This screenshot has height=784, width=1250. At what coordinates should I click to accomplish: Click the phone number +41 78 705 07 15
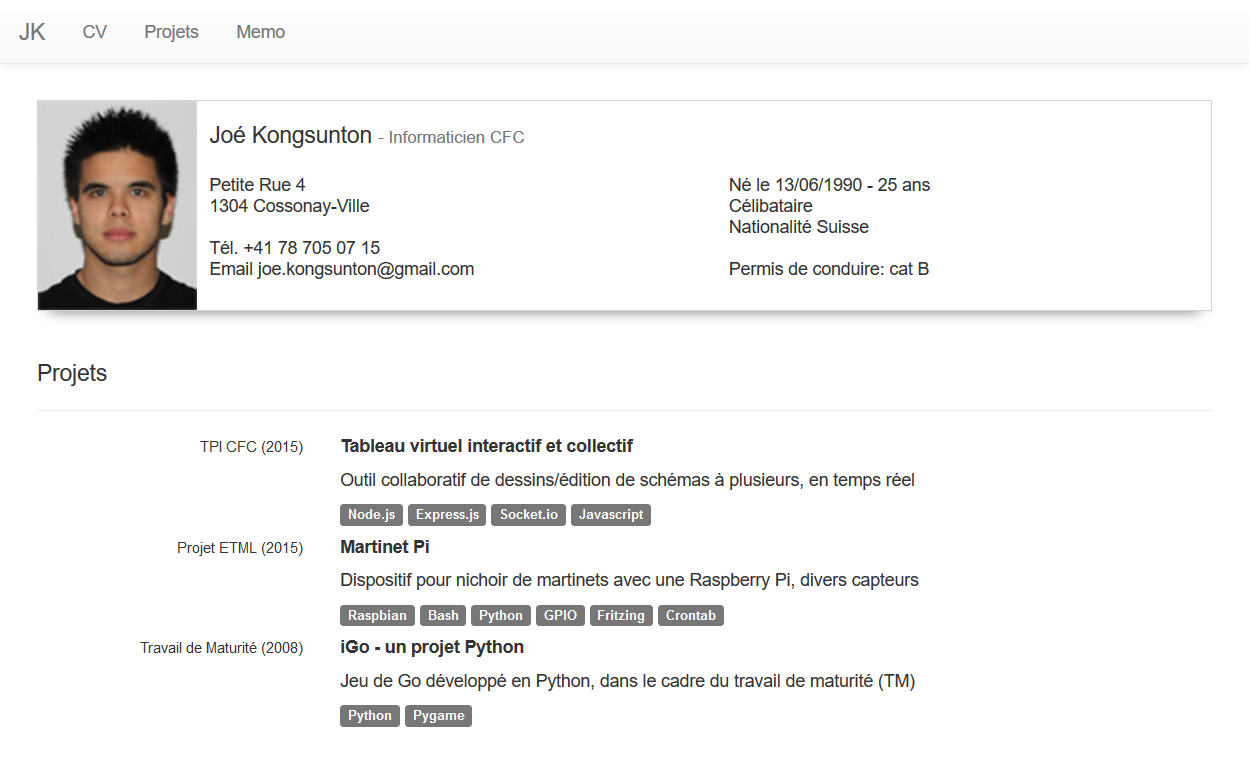(x=311, y=248)
